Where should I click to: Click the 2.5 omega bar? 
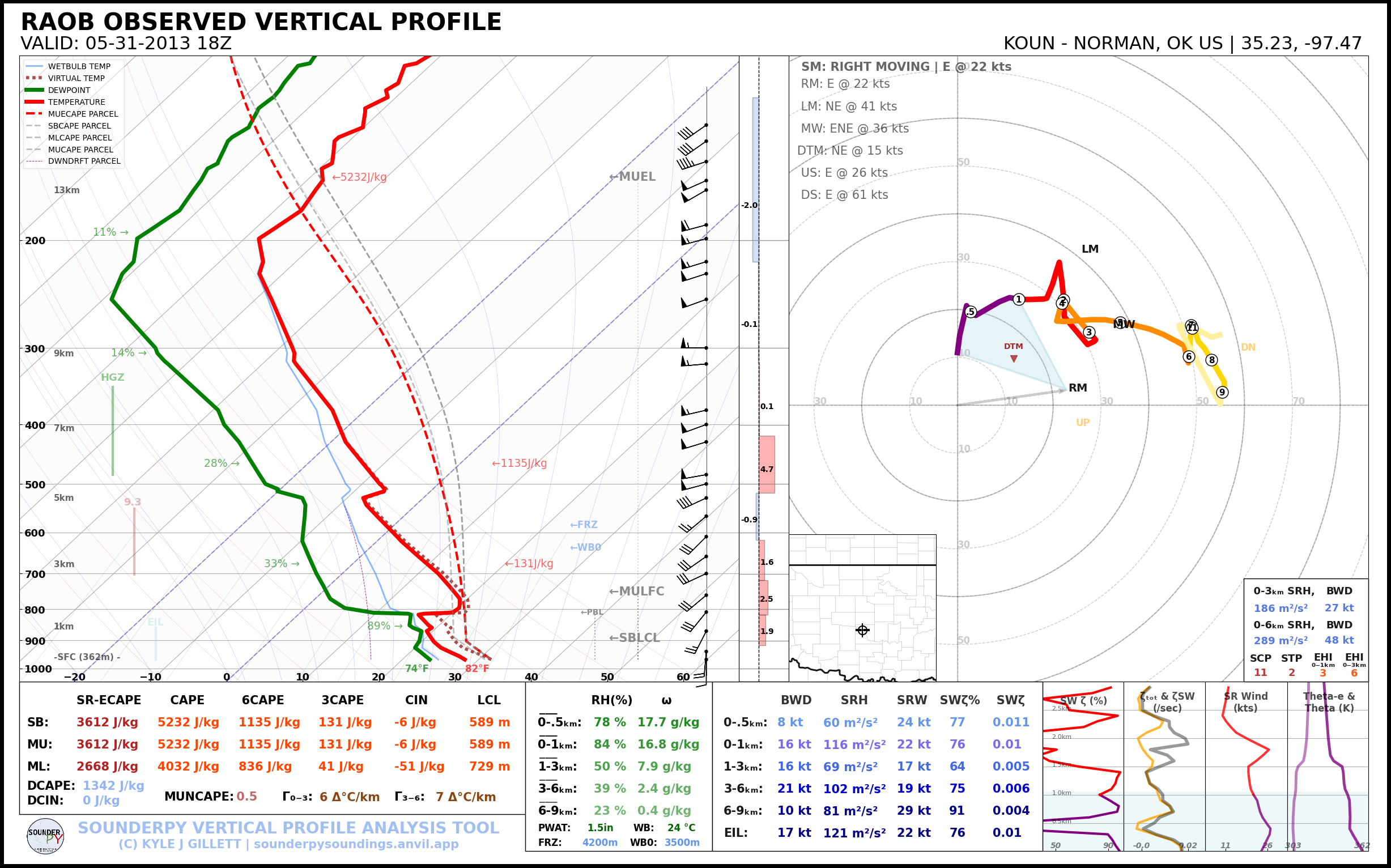pyautogui.click(x=764, y=598)
